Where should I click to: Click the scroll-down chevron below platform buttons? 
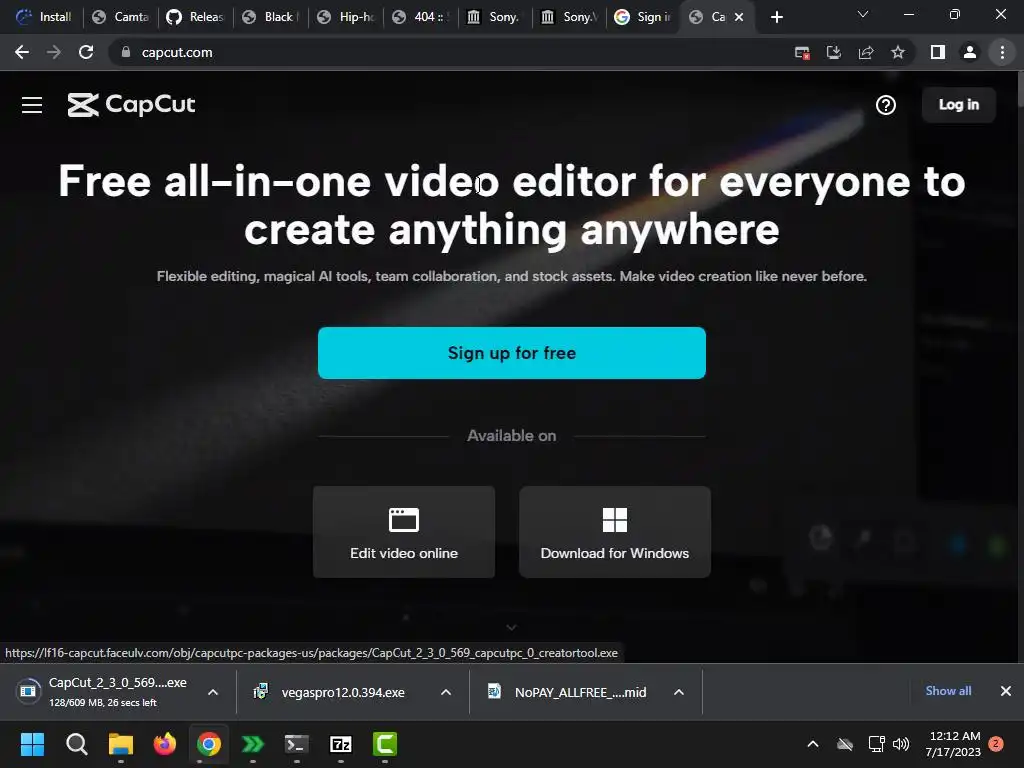coord(511,627)
